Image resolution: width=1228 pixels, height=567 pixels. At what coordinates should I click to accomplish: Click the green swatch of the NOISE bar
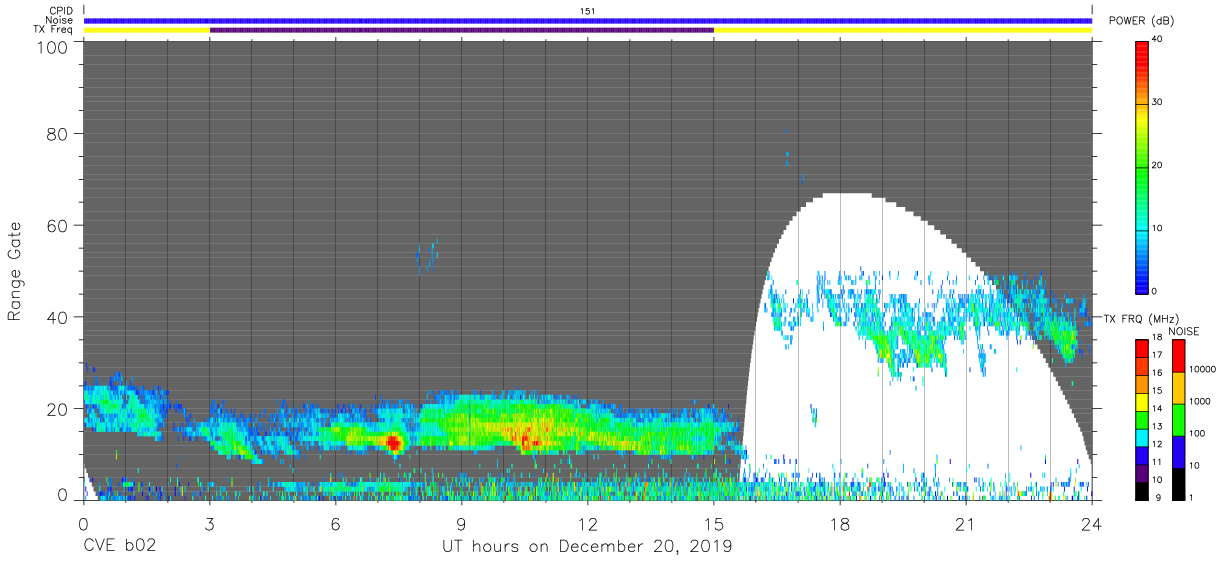[1178, 418]
